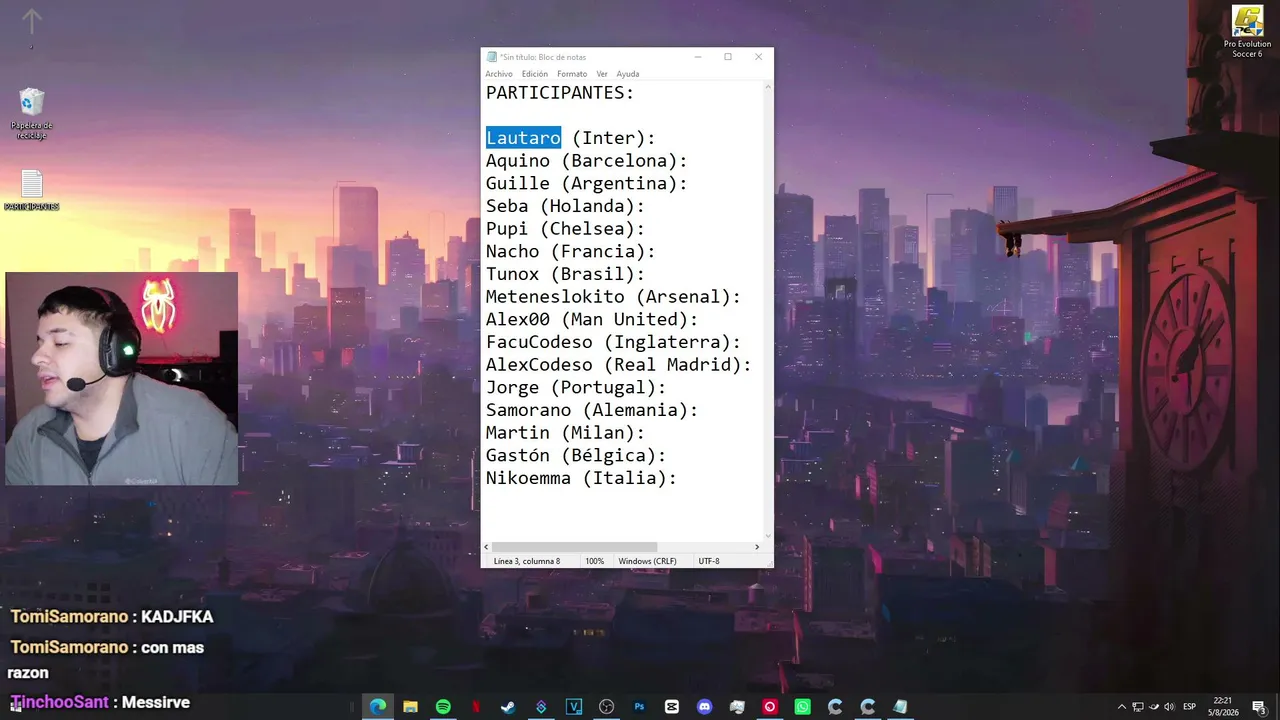1280x720 pixels.
Task: Click the 'Gastón (Bélgica):' line
Action: (576, 456)
